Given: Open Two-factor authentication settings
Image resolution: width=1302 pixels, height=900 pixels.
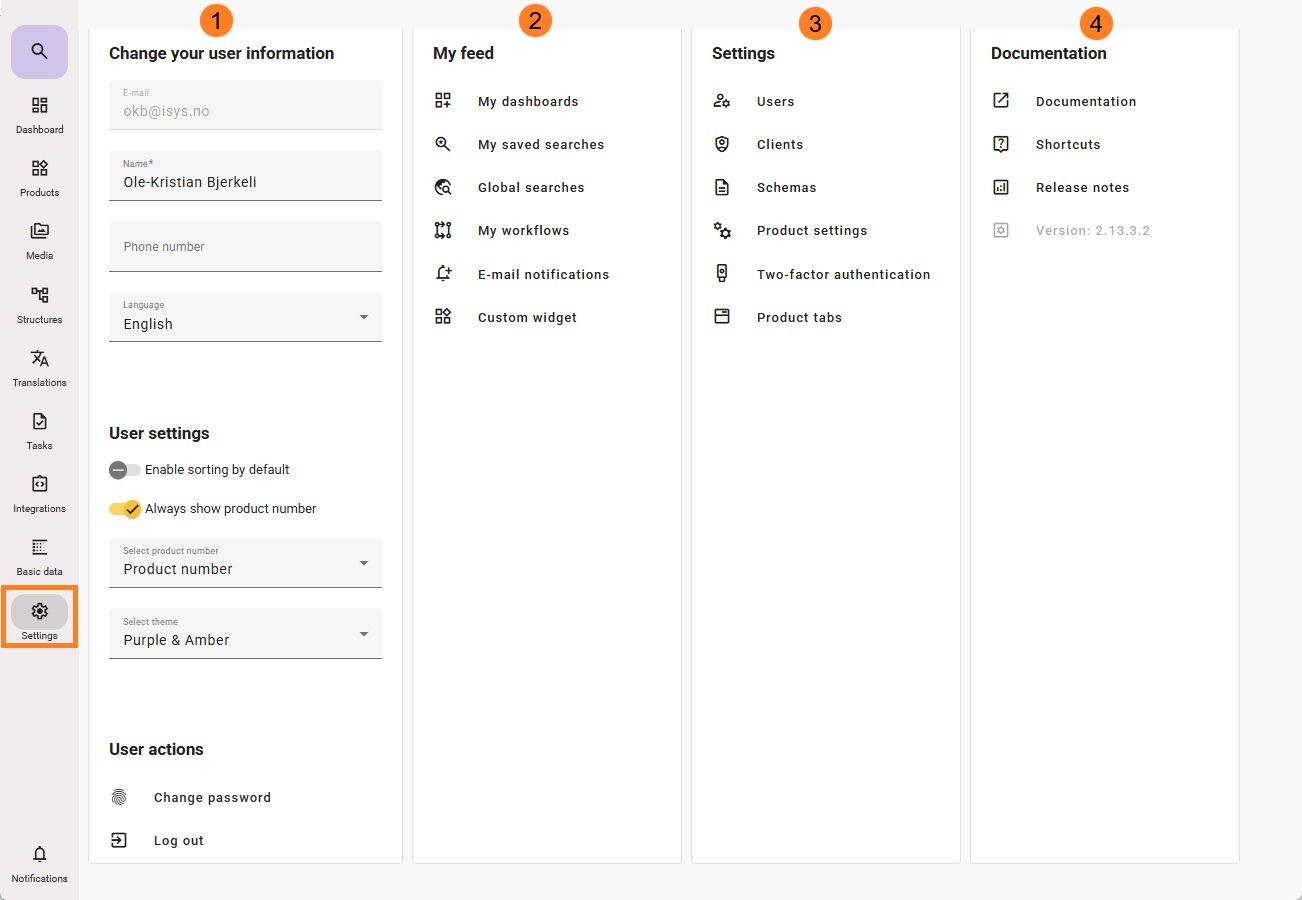Looking at the screenshot, I should tap(843, 275).
